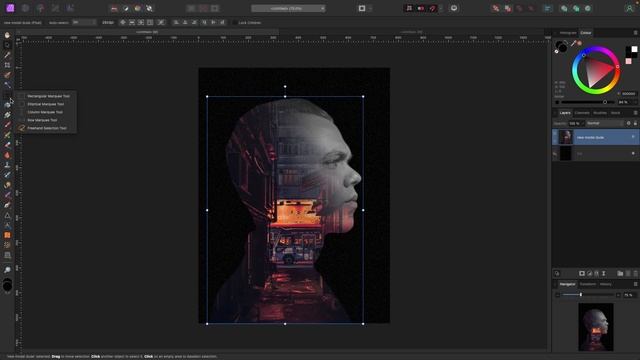
Task: Hide the selected top layer
Action: [x=633, y=137]
